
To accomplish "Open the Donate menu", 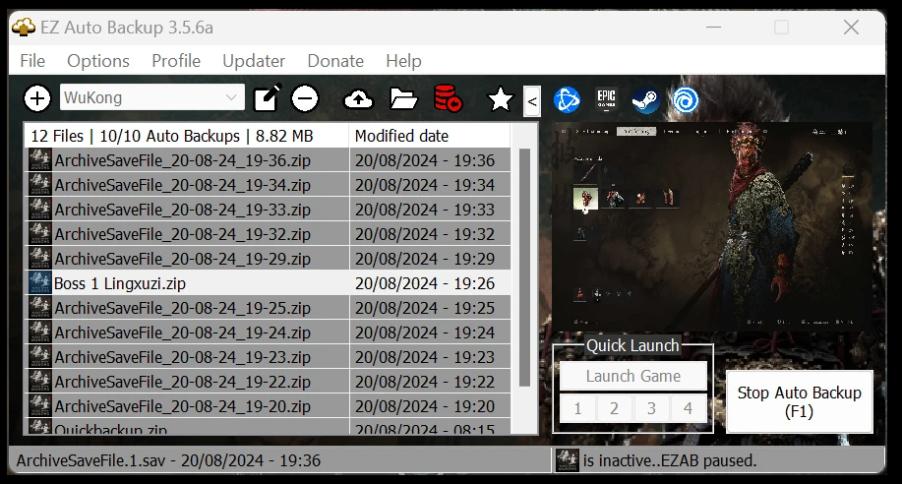I will pyautogui.click(x=335, y=60).
